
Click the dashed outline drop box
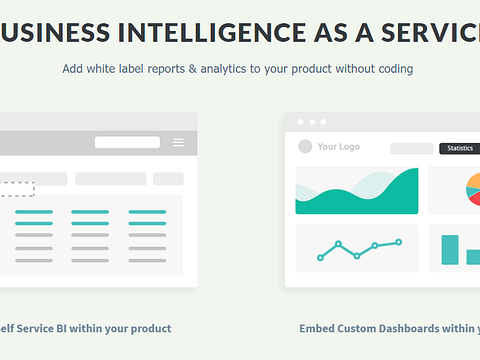[x=17, y=189]
